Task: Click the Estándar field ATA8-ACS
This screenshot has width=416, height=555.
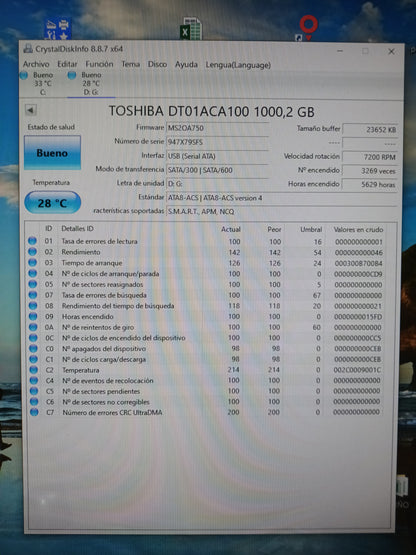Action: point(281,198)
